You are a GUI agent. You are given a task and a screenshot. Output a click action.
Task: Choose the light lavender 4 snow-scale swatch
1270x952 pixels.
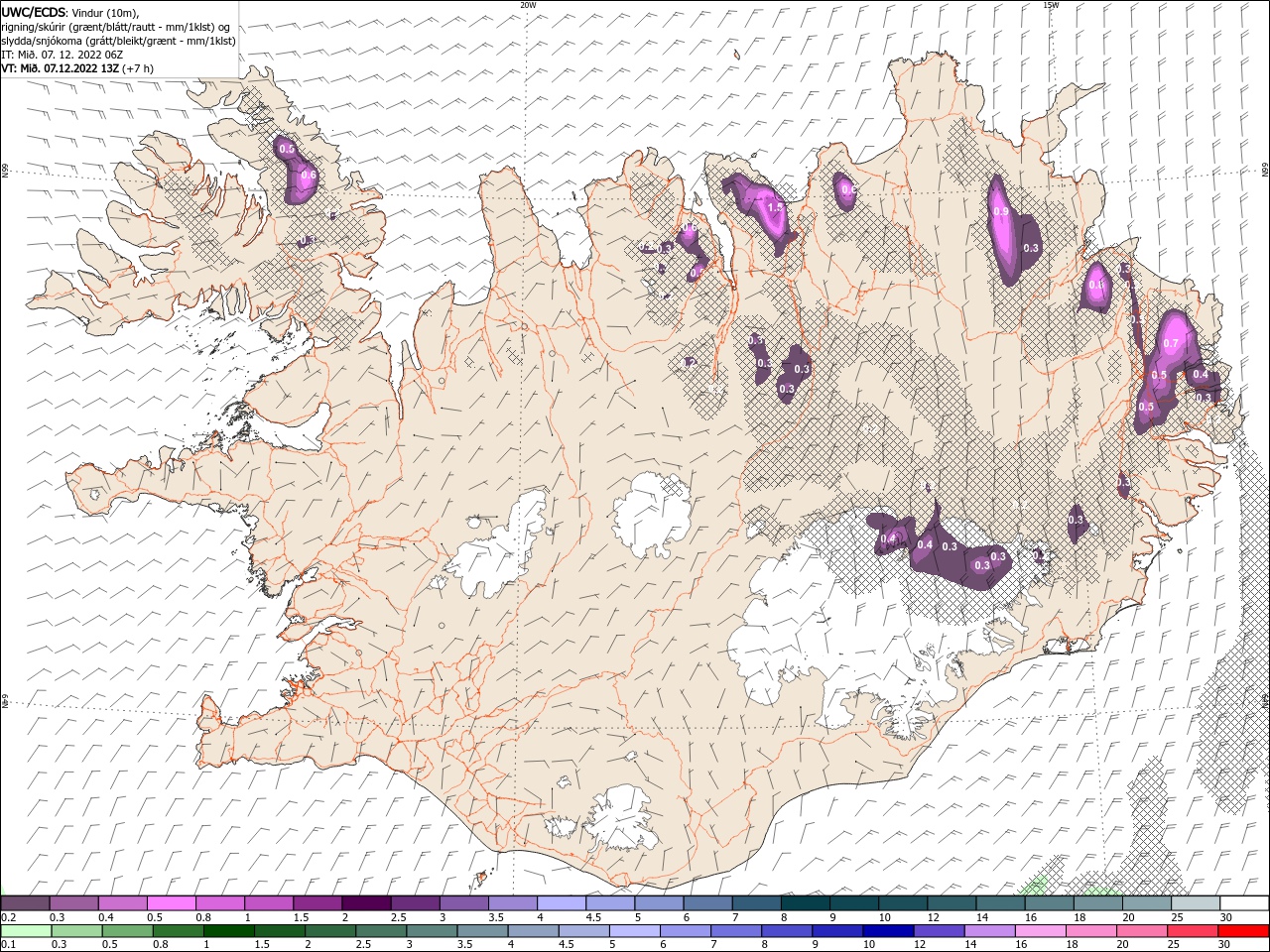(x=562, y=903)
